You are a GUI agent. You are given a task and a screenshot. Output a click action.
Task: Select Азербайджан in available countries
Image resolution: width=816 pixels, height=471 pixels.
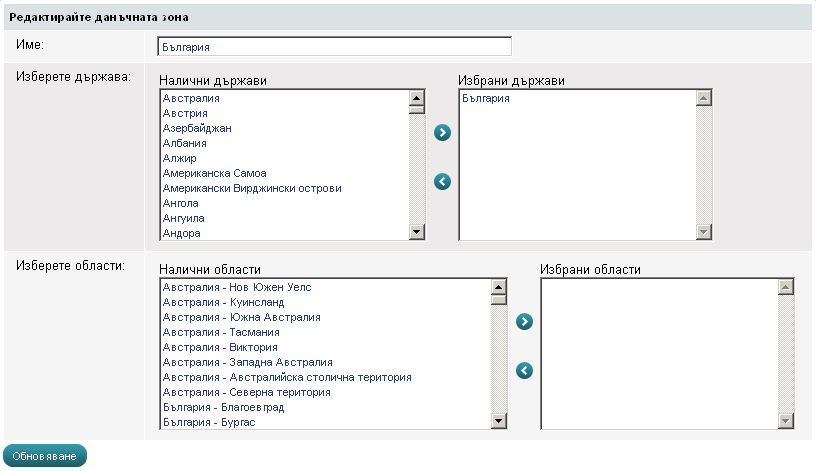click(197, 129)
